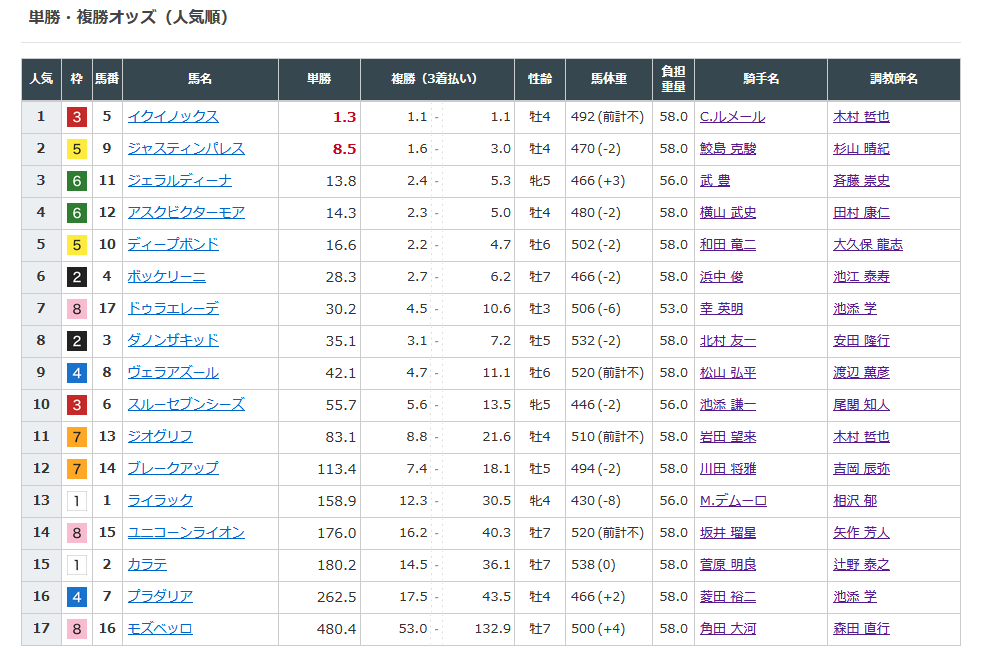990x663 pixels.
Task: Open jockey link 鮫島 克駿
Action: point(728,148)
